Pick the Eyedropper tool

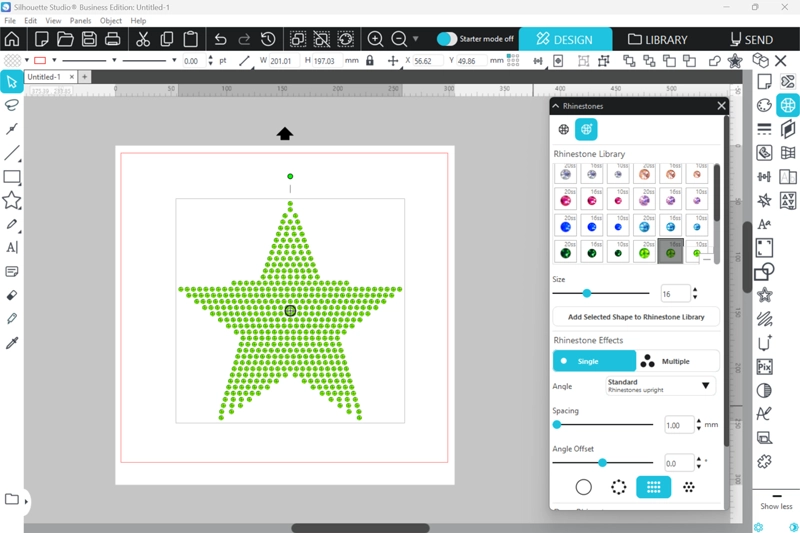click(12, 343)
